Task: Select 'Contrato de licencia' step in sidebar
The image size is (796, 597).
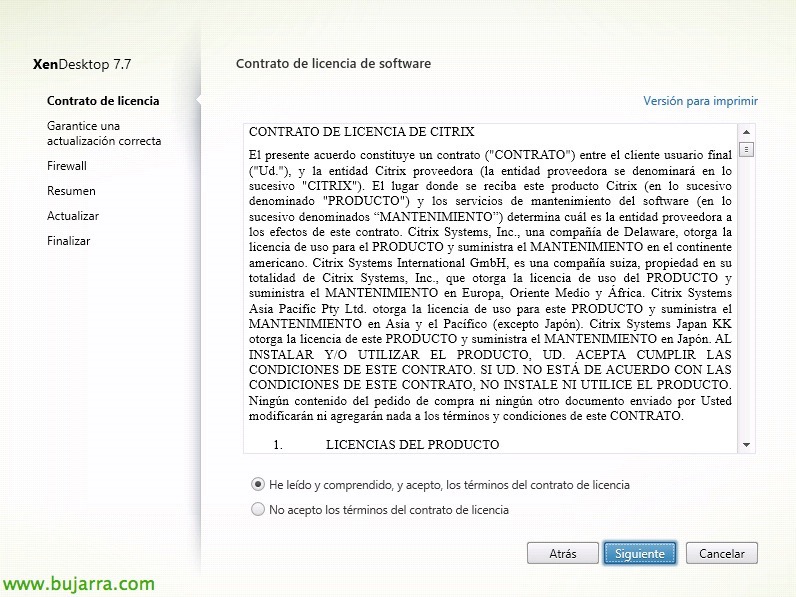Action: point(103,101)
